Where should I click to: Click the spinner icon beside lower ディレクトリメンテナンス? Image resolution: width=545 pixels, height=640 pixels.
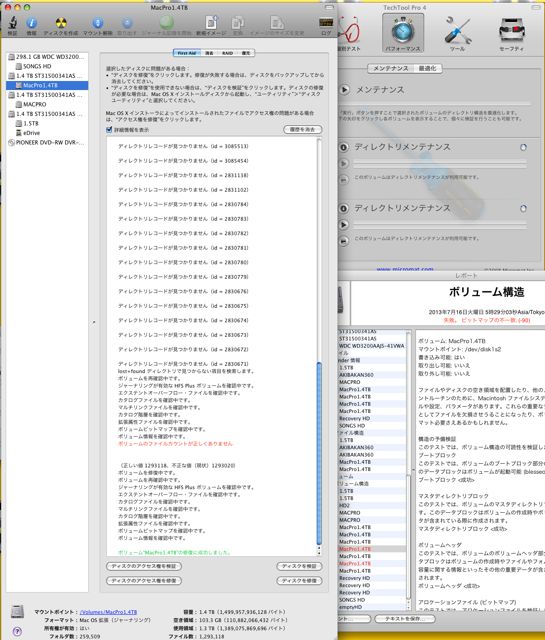(x=523, y=209)
